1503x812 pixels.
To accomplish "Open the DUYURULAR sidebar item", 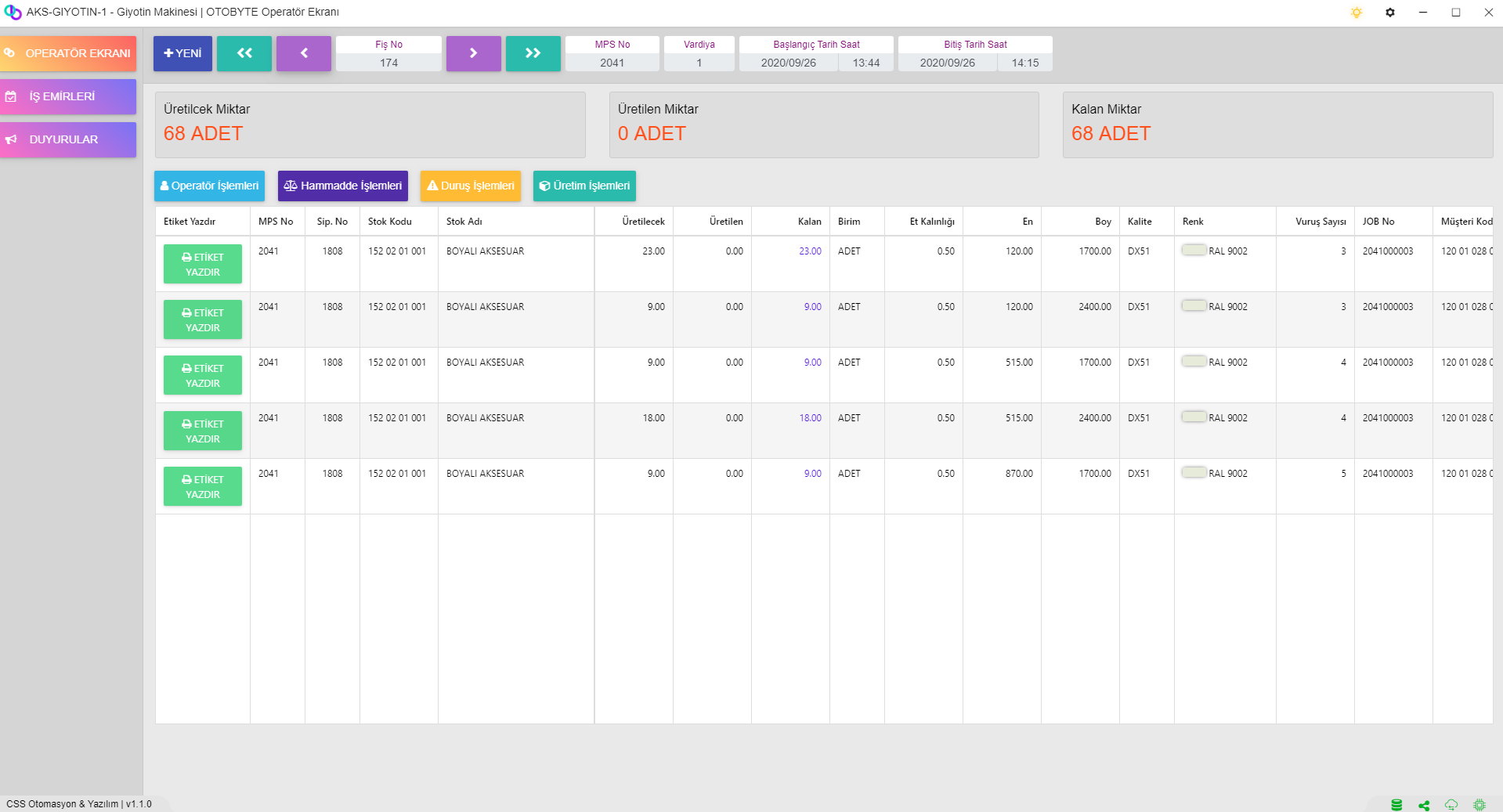I will coord(68,139).
